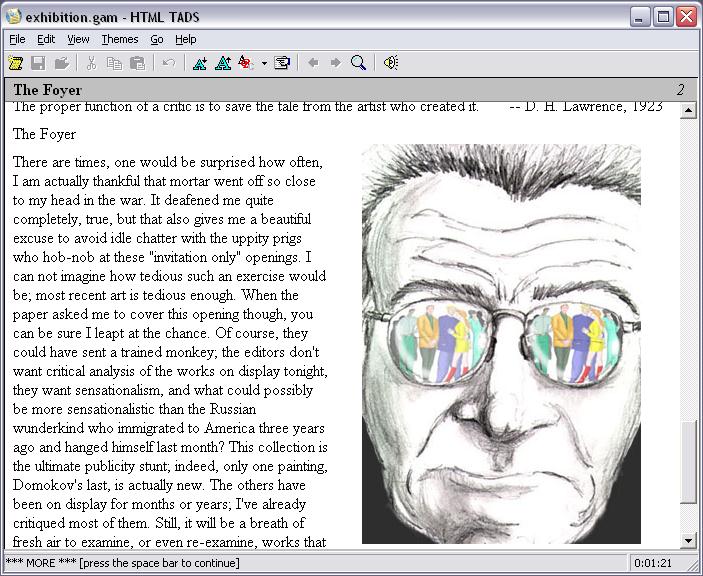Toggle the sound speaker icon

[x=391, y=63]
